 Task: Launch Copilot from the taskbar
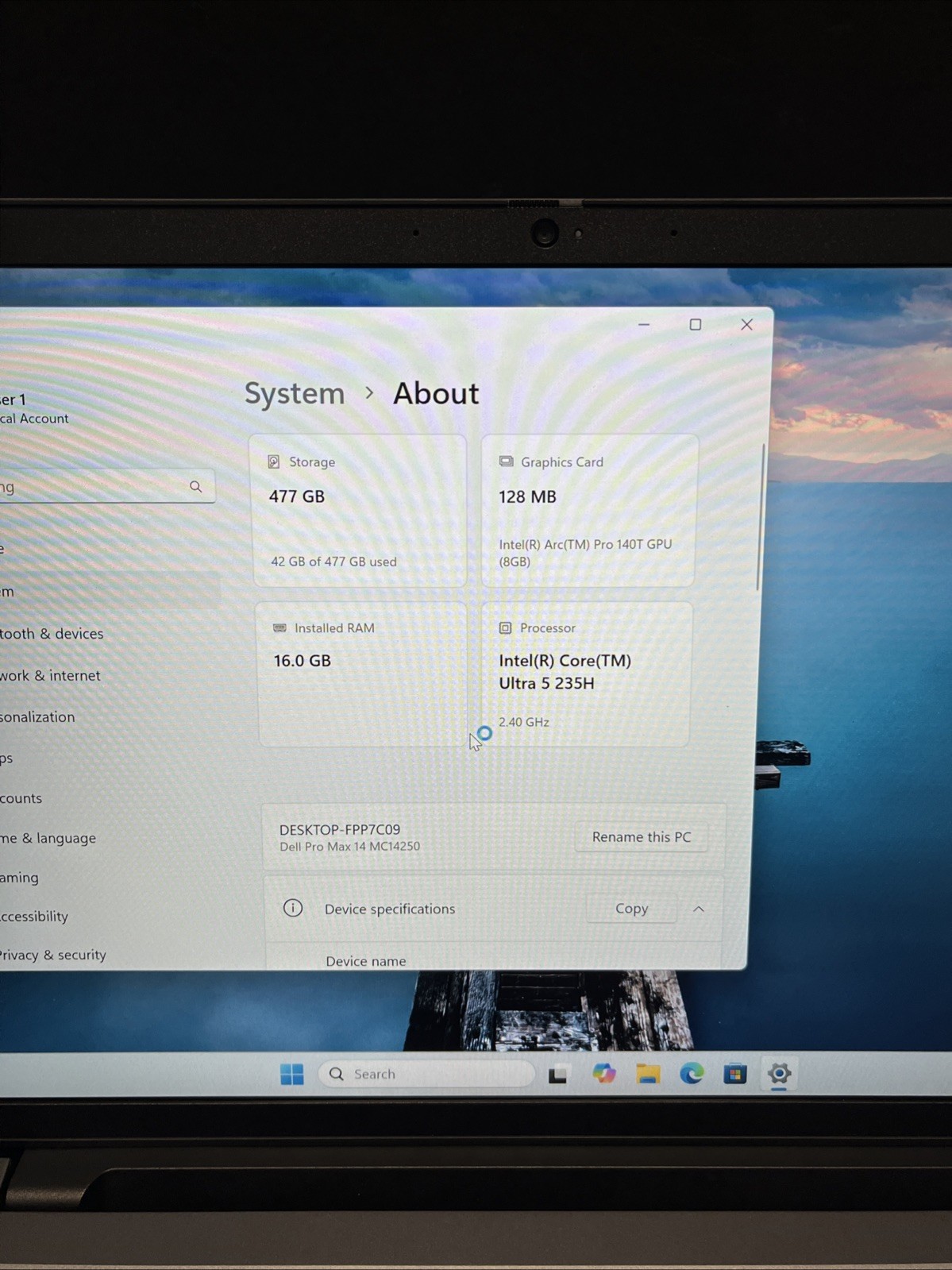(604, 1074)
